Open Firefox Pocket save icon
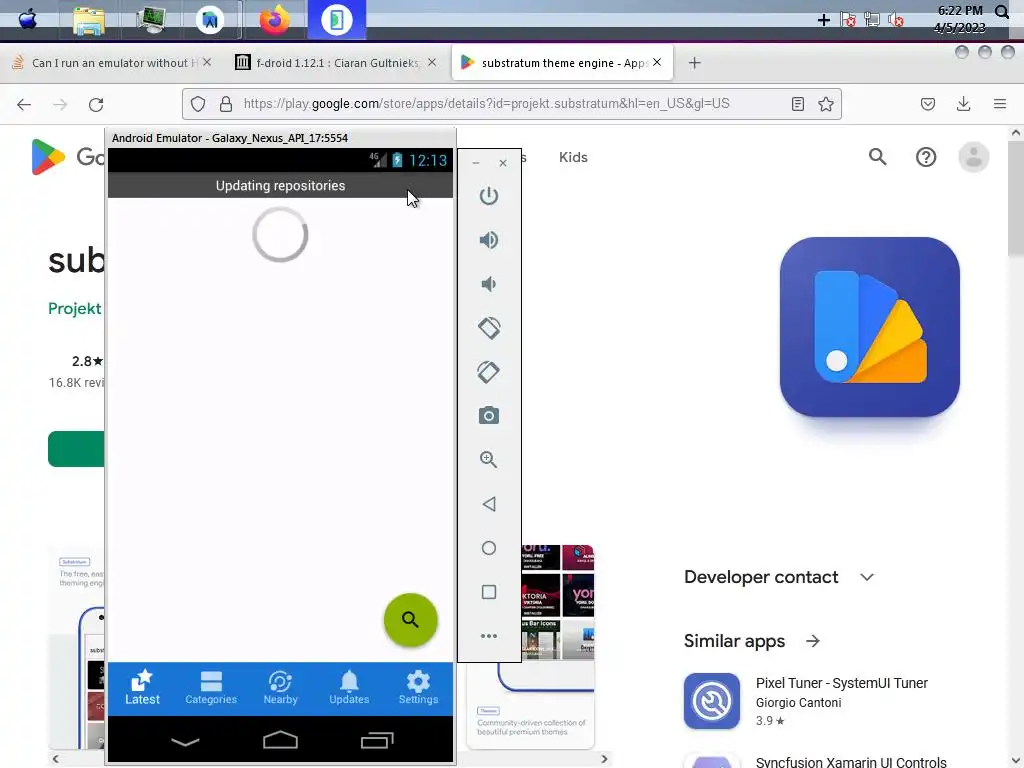The height and width of the screenshot is (768, 1024). click(x=928, y=104)
